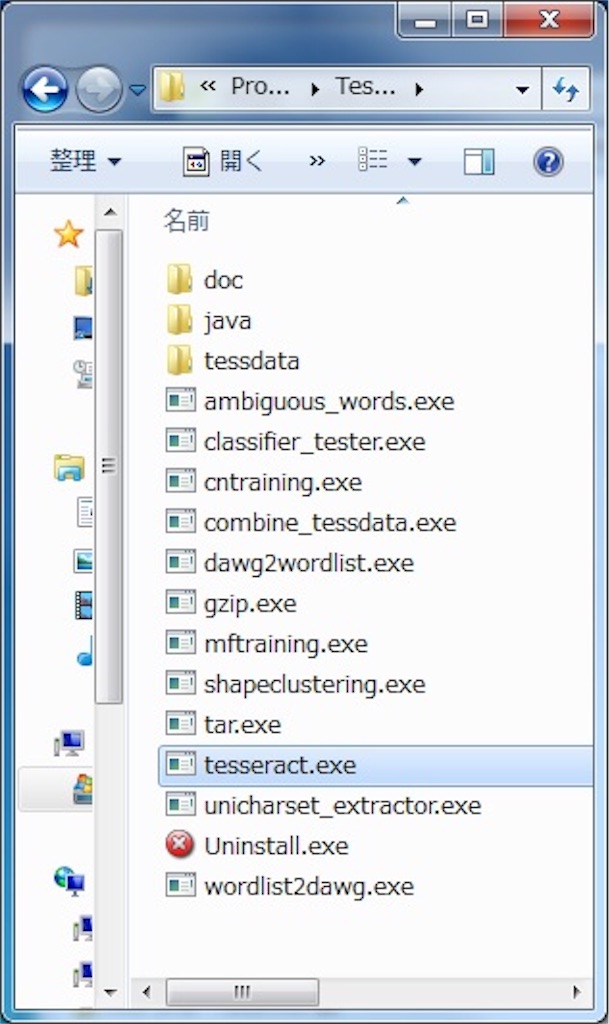Change the view with the view icon
Viewport: 609px width, 1024px height.
373,160
